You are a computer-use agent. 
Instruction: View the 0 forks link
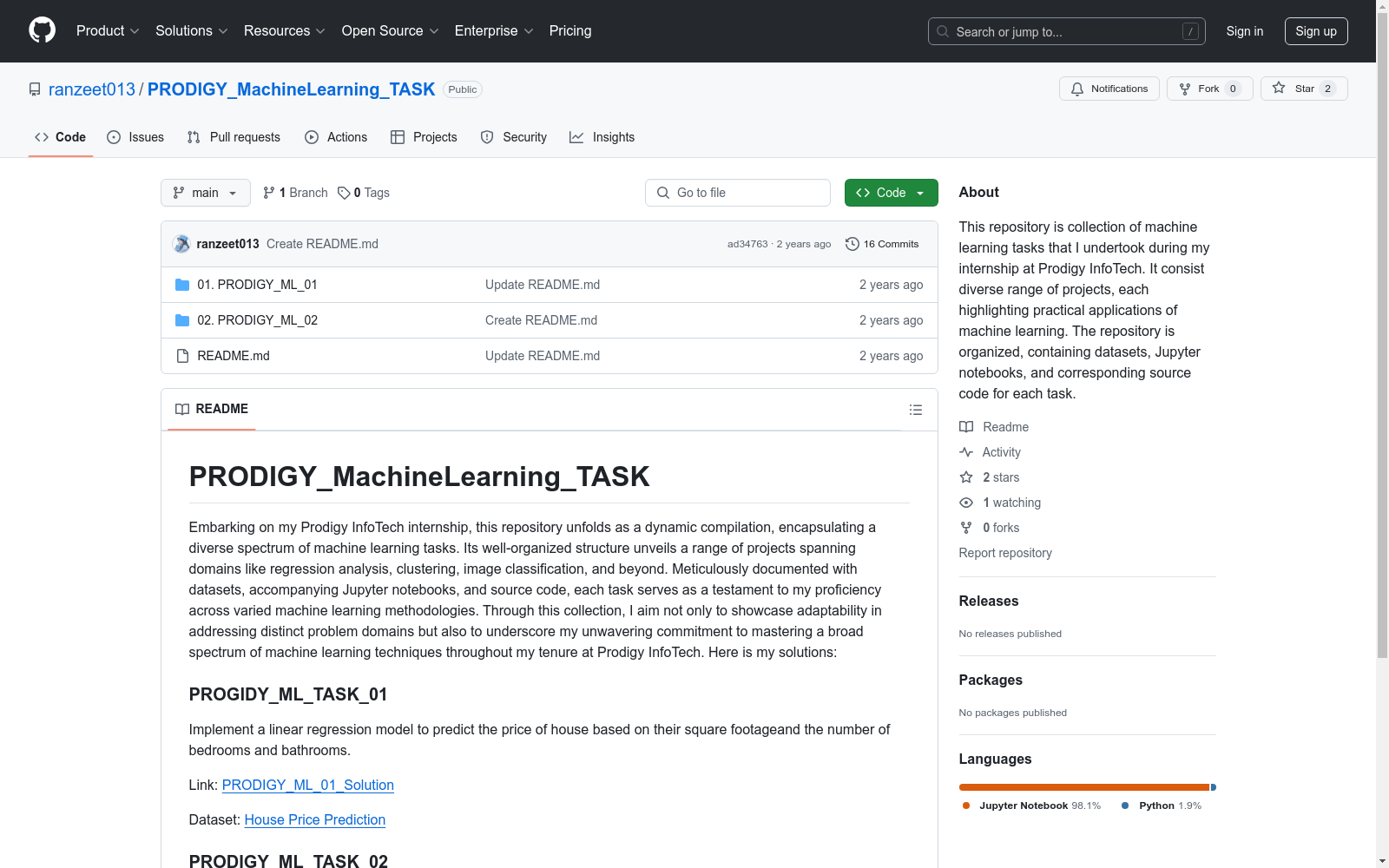[990, 528]
